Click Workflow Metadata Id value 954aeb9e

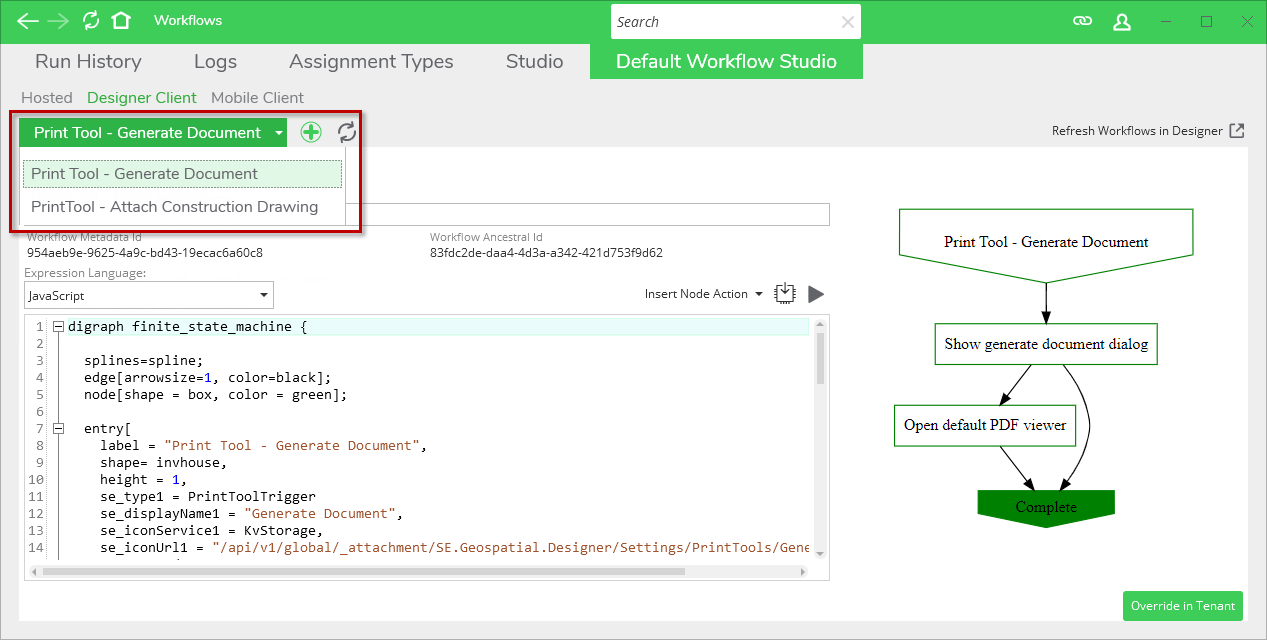(x=145, y=253)
